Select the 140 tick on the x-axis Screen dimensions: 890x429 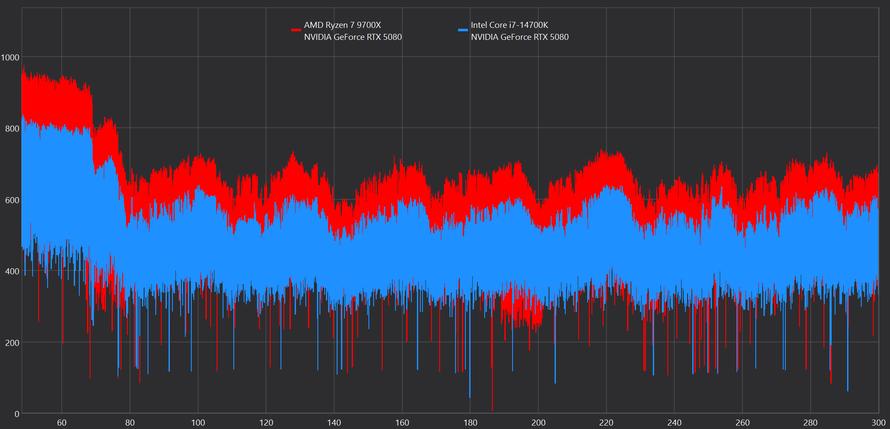pyautogui.click(x=334, y=422)
